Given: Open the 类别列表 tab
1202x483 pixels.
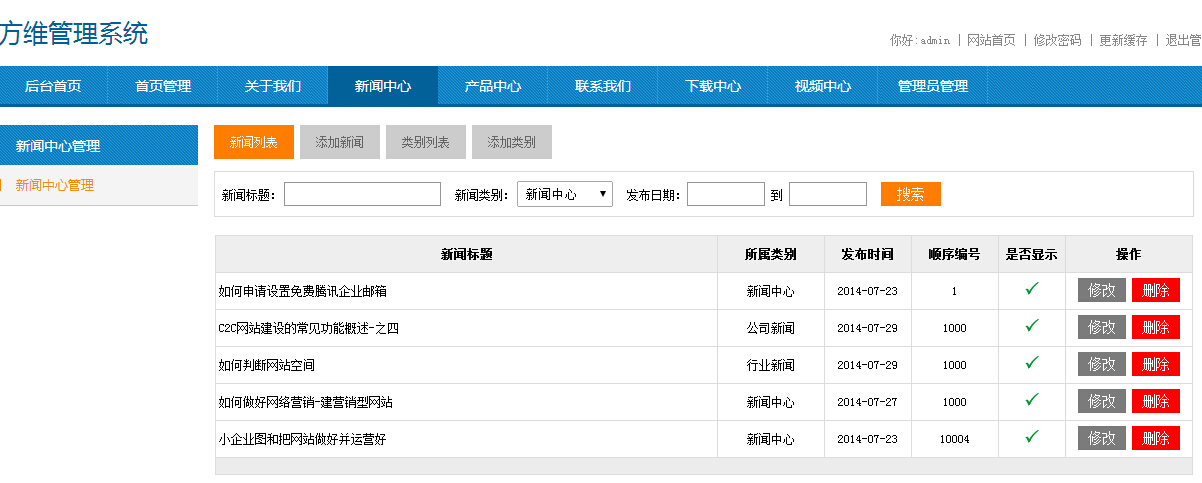Looking at the screenshot, I should click(x=425, y=142).
